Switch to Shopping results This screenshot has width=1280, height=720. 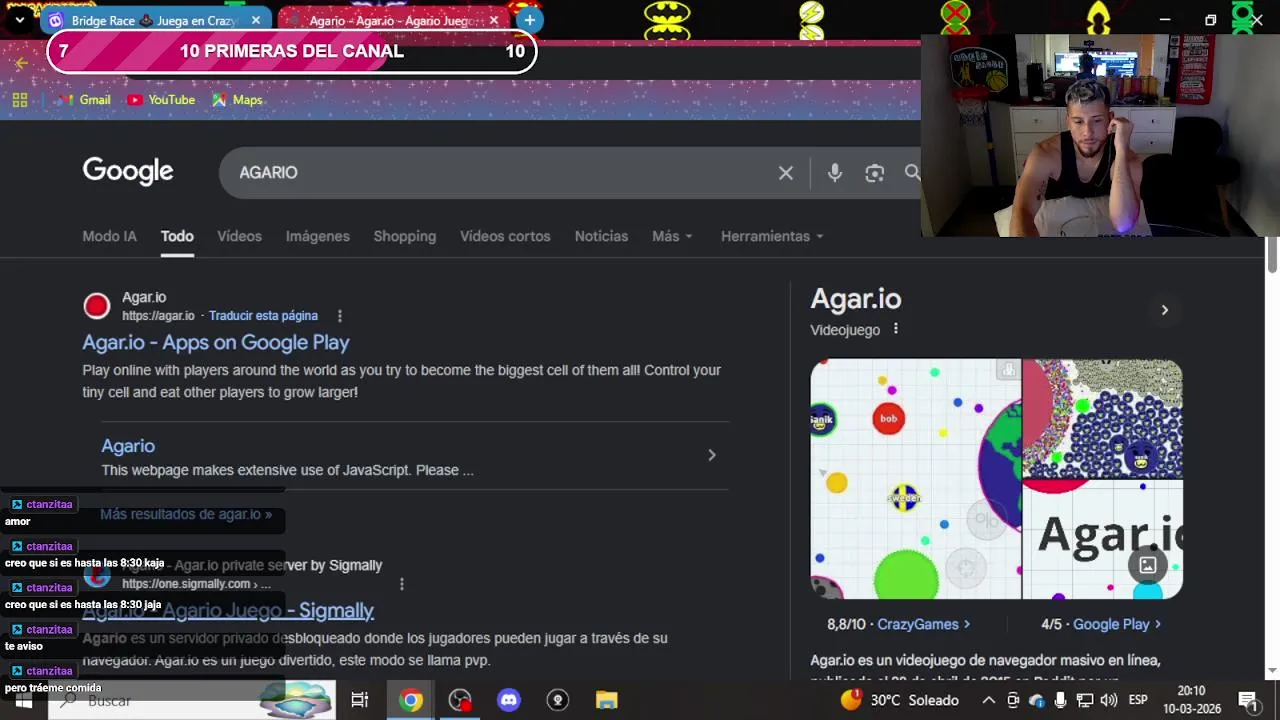404,236
